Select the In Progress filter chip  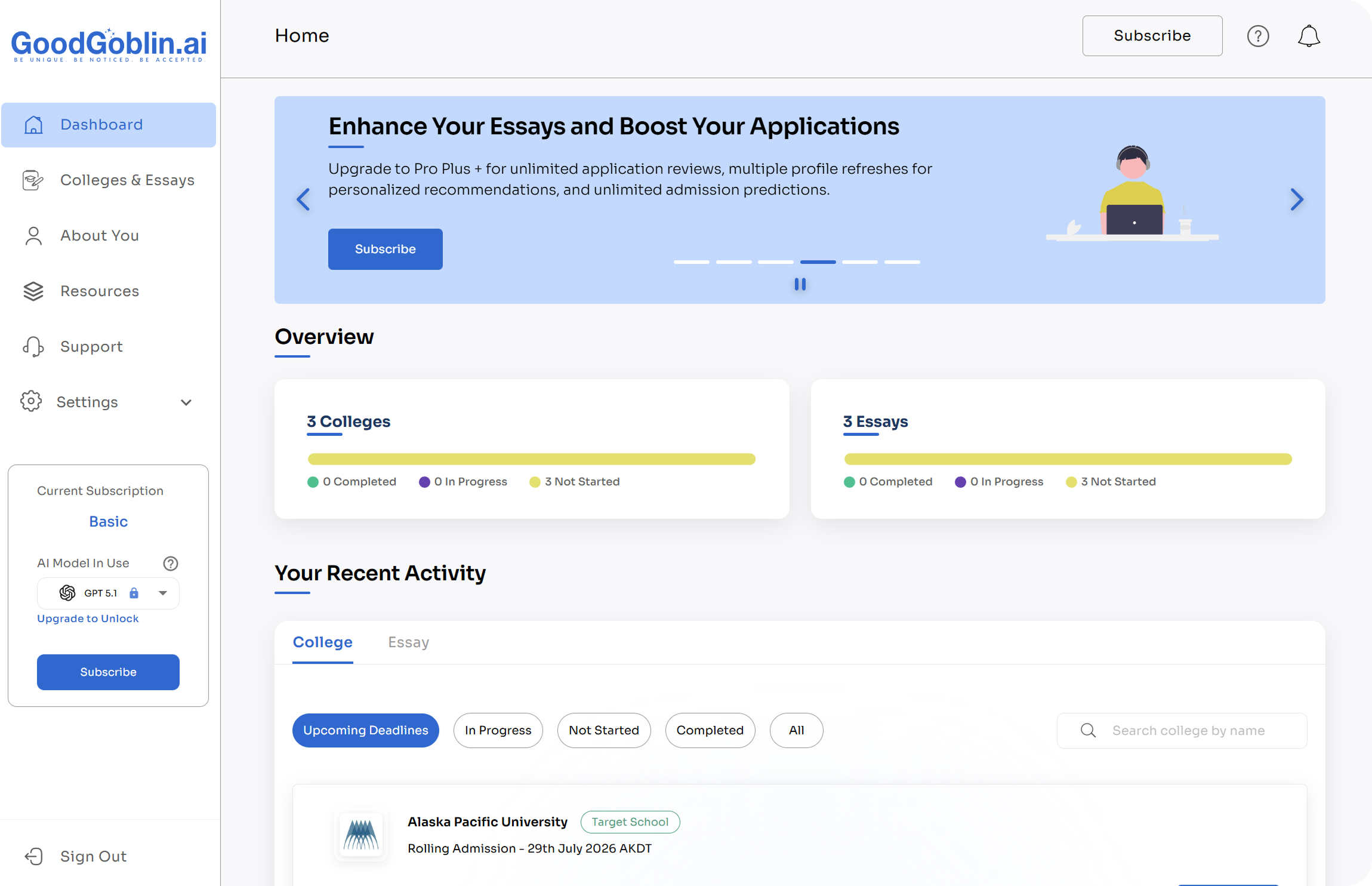498,730
